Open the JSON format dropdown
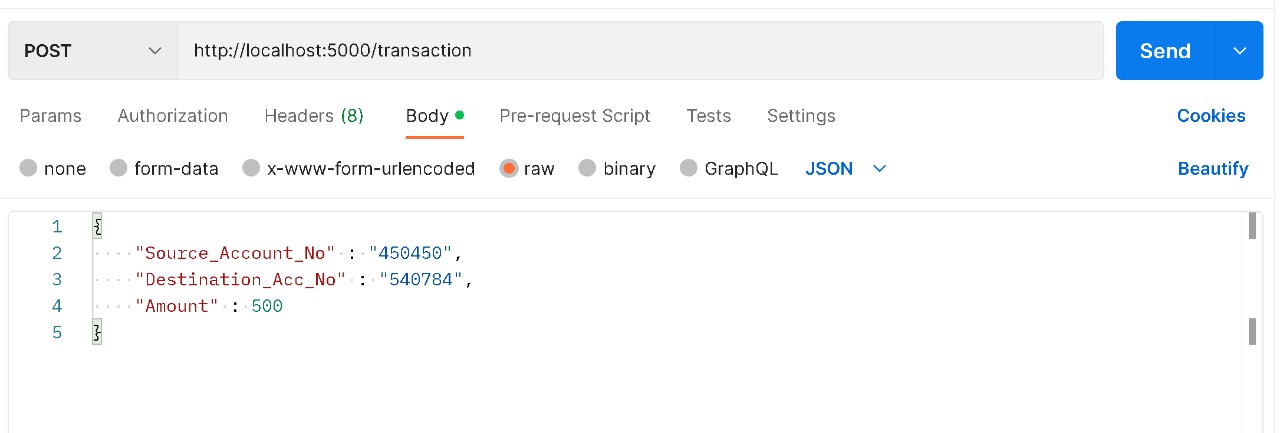Image resolution: width=1280 pixels, height=433 pixels. (x=846, y=168)
